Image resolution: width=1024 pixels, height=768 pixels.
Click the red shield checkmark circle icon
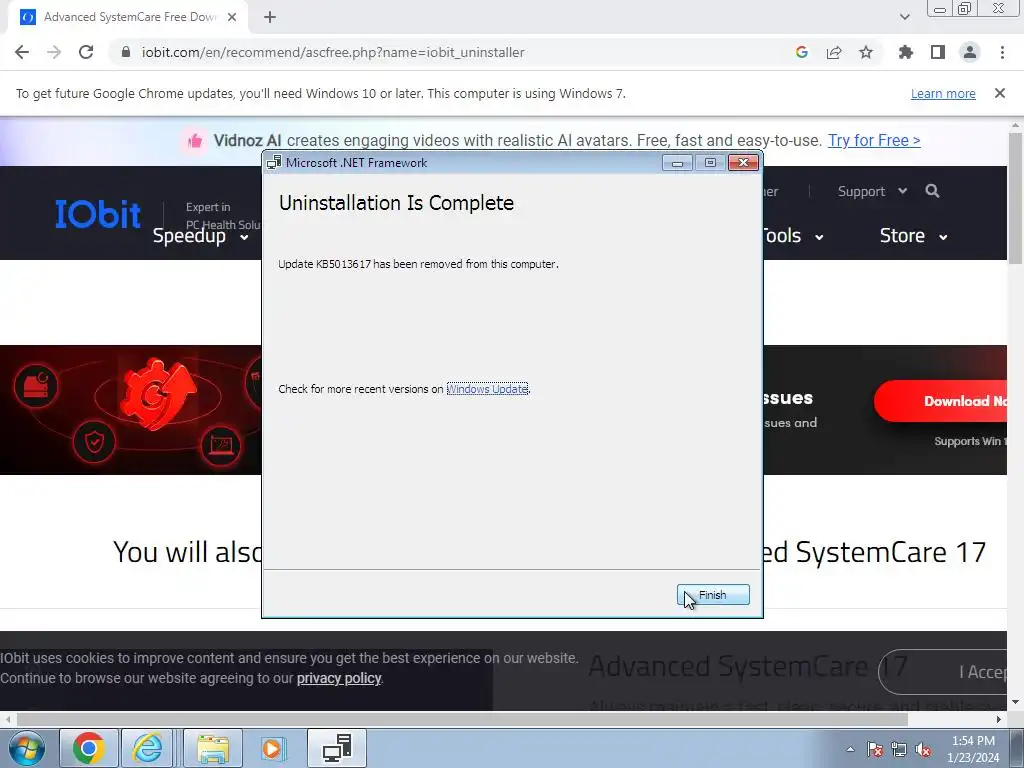94,443
